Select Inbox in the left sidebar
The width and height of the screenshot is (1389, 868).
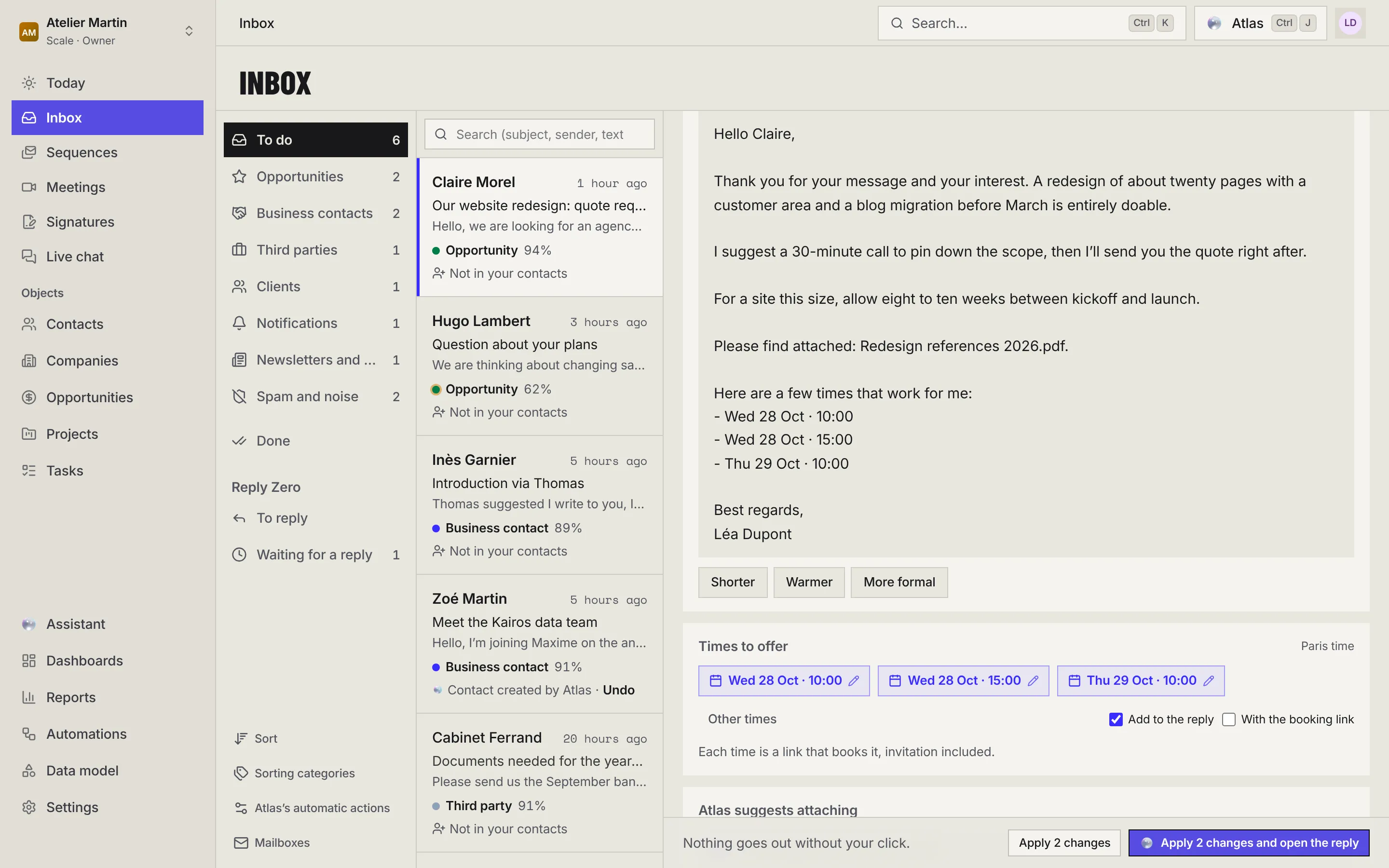pos(108,118)
